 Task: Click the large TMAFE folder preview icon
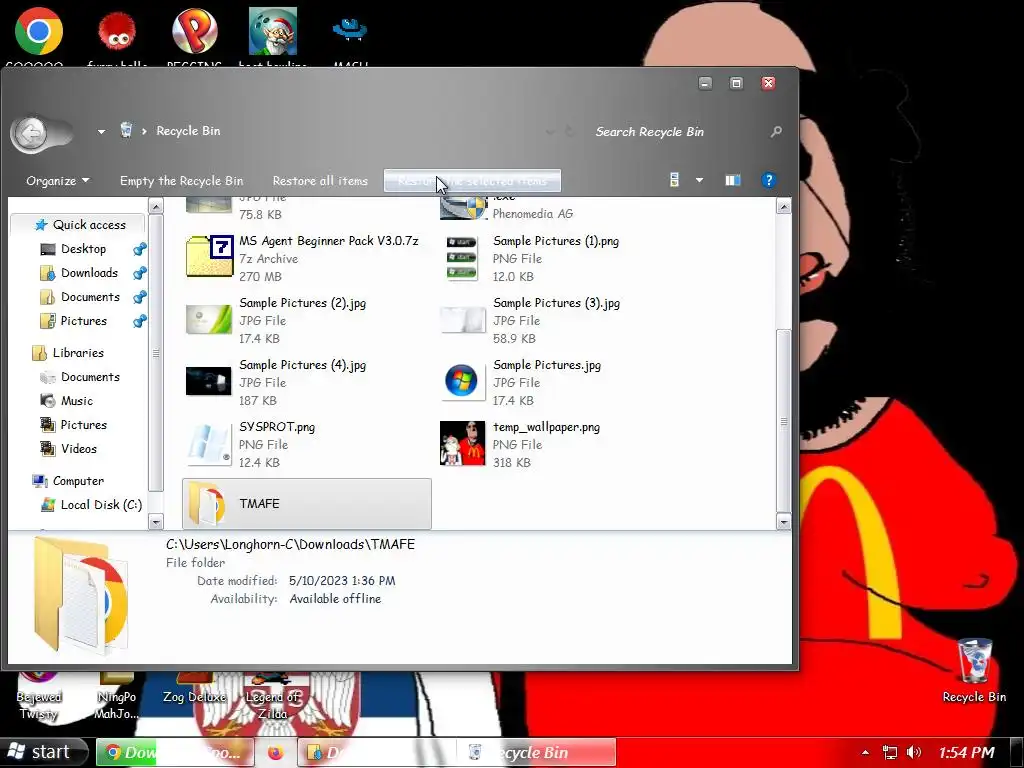pos(80,594)
